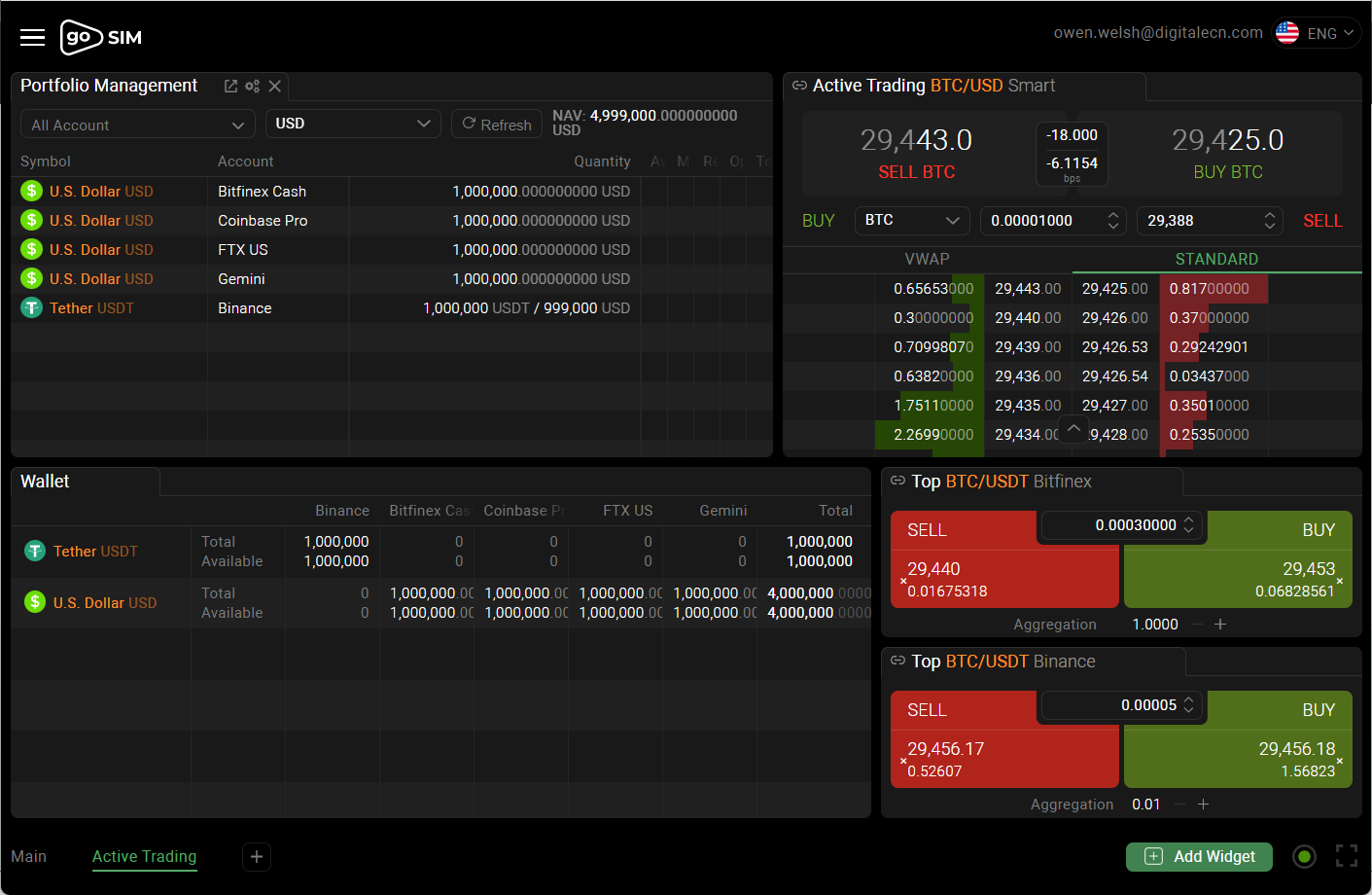Open the BTC asset dropdown
The height and width of the screenshot is (895, 1372).
click(x=912, y=221)
